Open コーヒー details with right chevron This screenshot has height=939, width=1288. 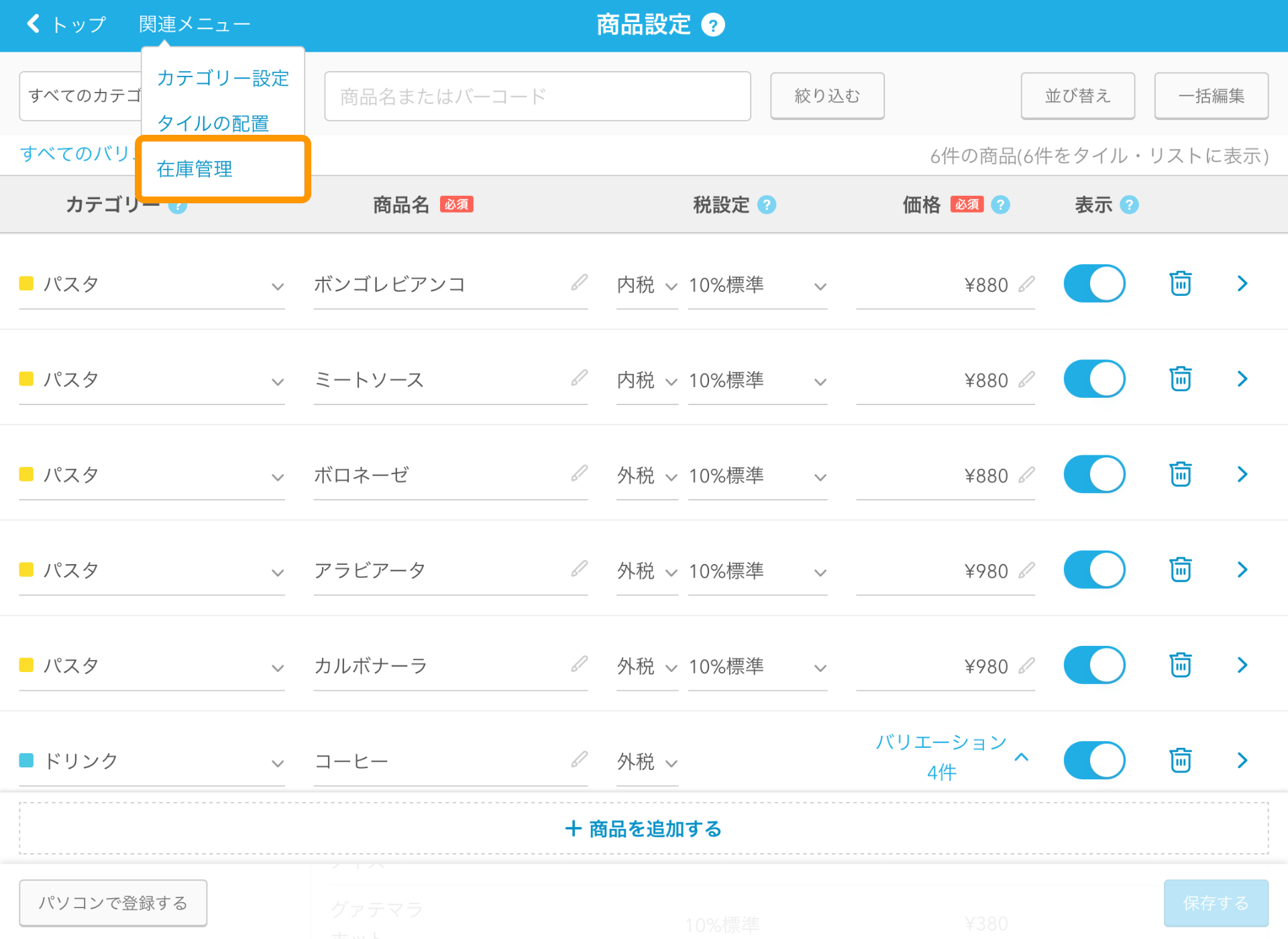[x=1242, y=760]
